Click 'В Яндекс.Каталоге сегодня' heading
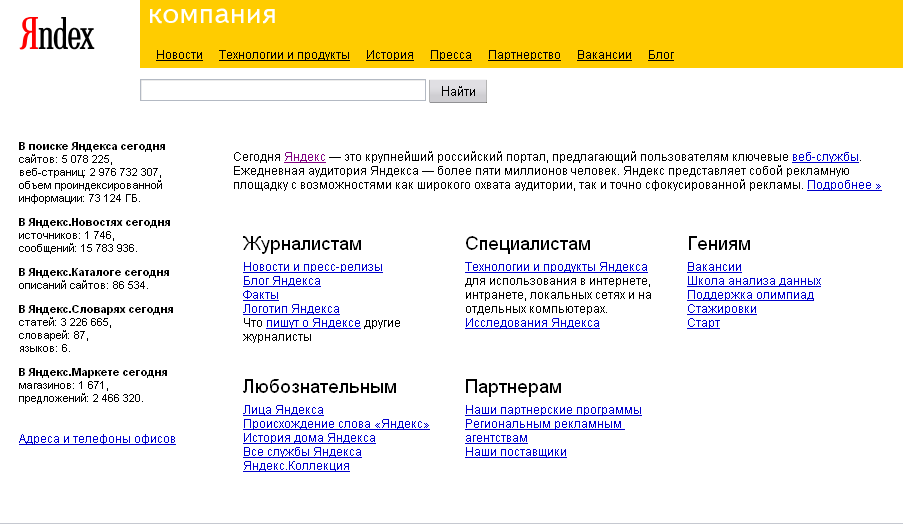 94,272
